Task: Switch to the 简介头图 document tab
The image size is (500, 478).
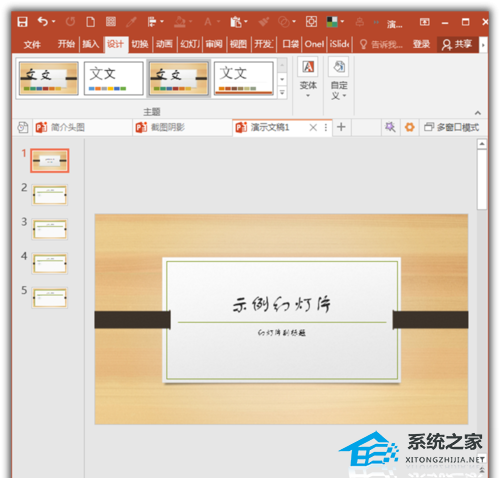Action: click(x=82, y=127)
